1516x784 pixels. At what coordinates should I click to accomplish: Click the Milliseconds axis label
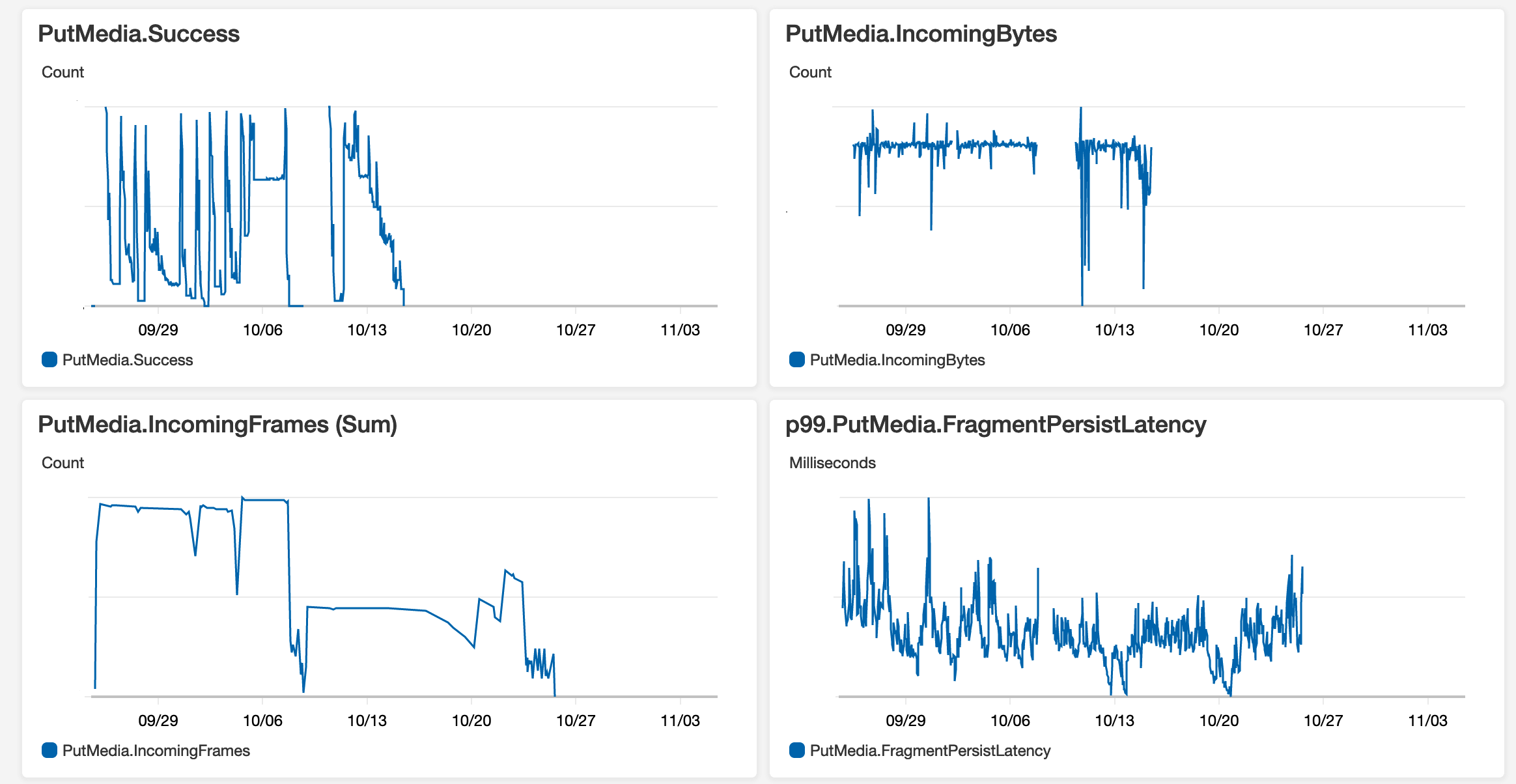(x=832, y=463)
